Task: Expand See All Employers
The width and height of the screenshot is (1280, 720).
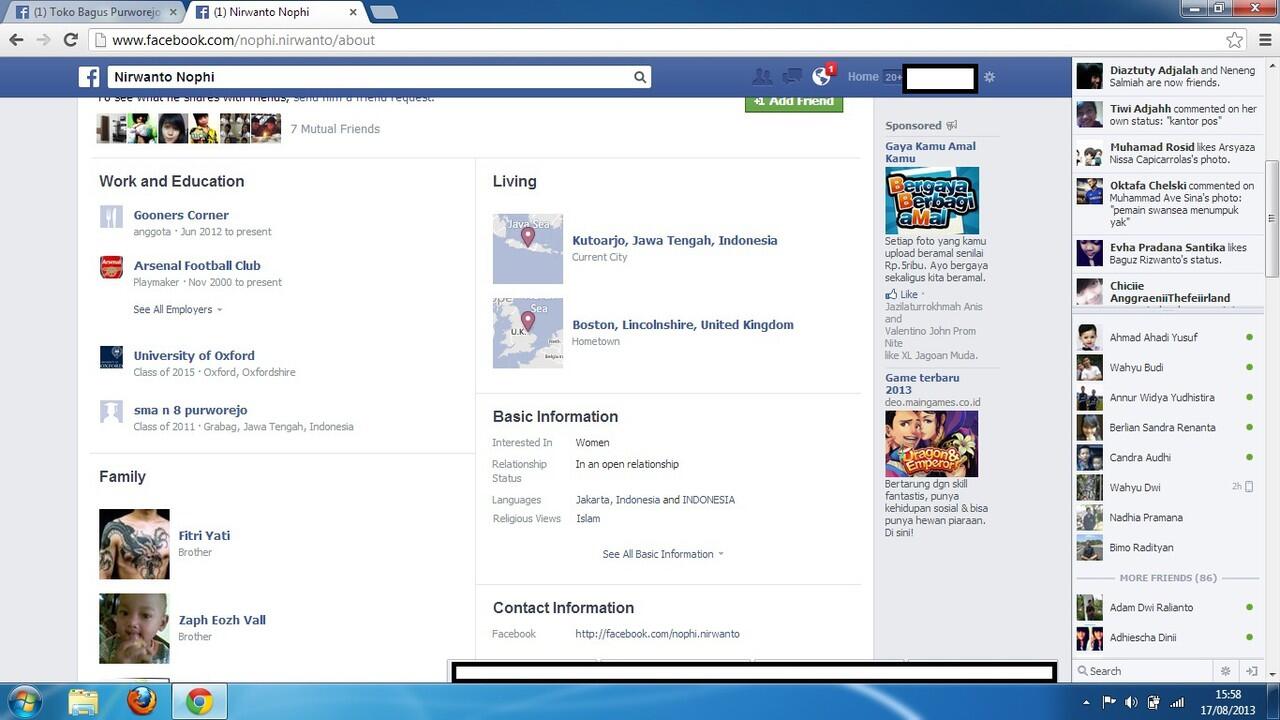Action: click(177, 309)
